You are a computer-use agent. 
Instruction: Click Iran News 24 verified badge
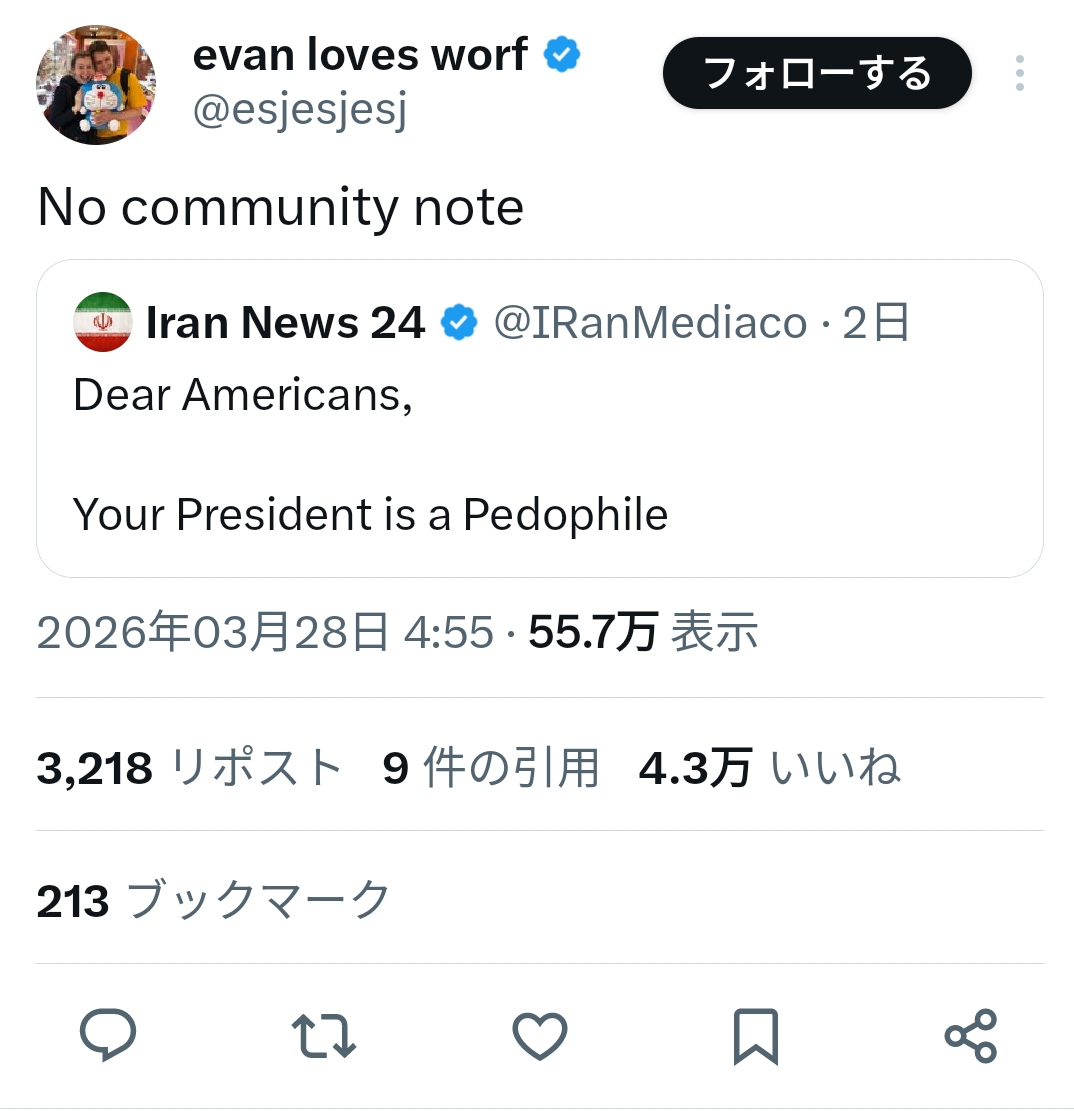(461, 323)
